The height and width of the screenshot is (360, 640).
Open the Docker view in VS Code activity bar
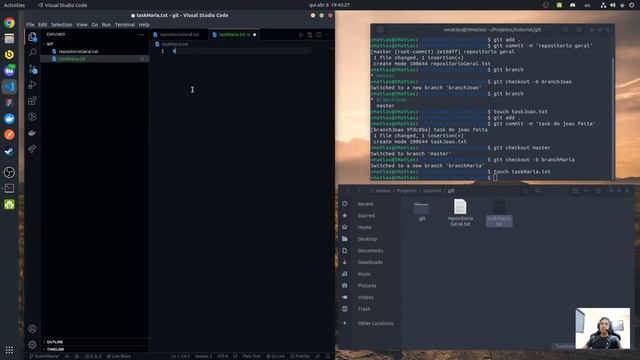click(x=32, y=133)
